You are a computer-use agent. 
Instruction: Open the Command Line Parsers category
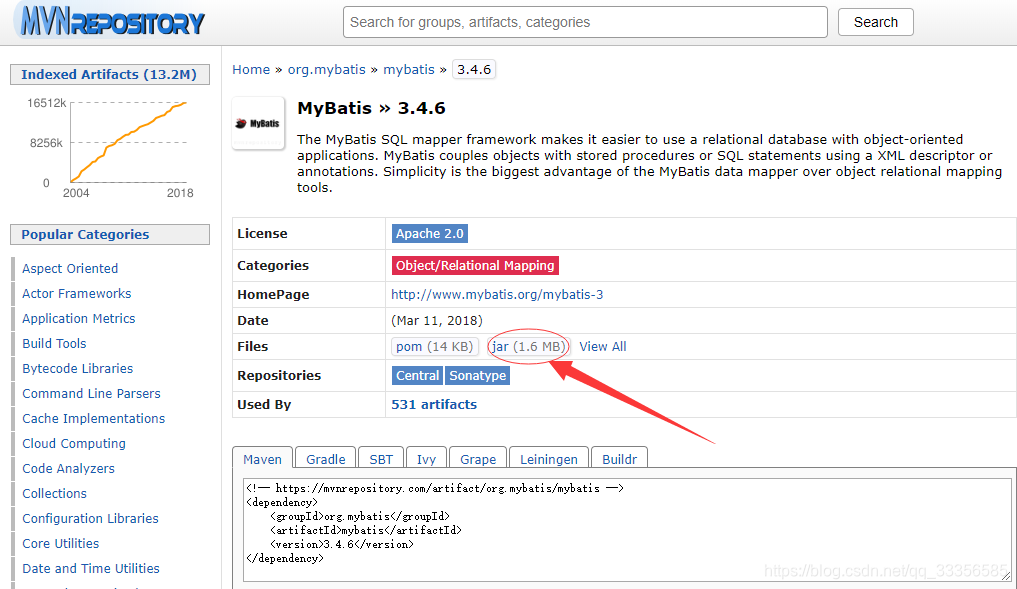[91, 393]
